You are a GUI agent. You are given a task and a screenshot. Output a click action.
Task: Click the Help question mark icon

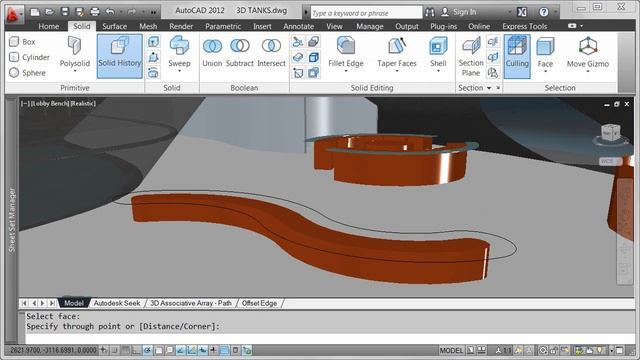[x=544, y=12]
